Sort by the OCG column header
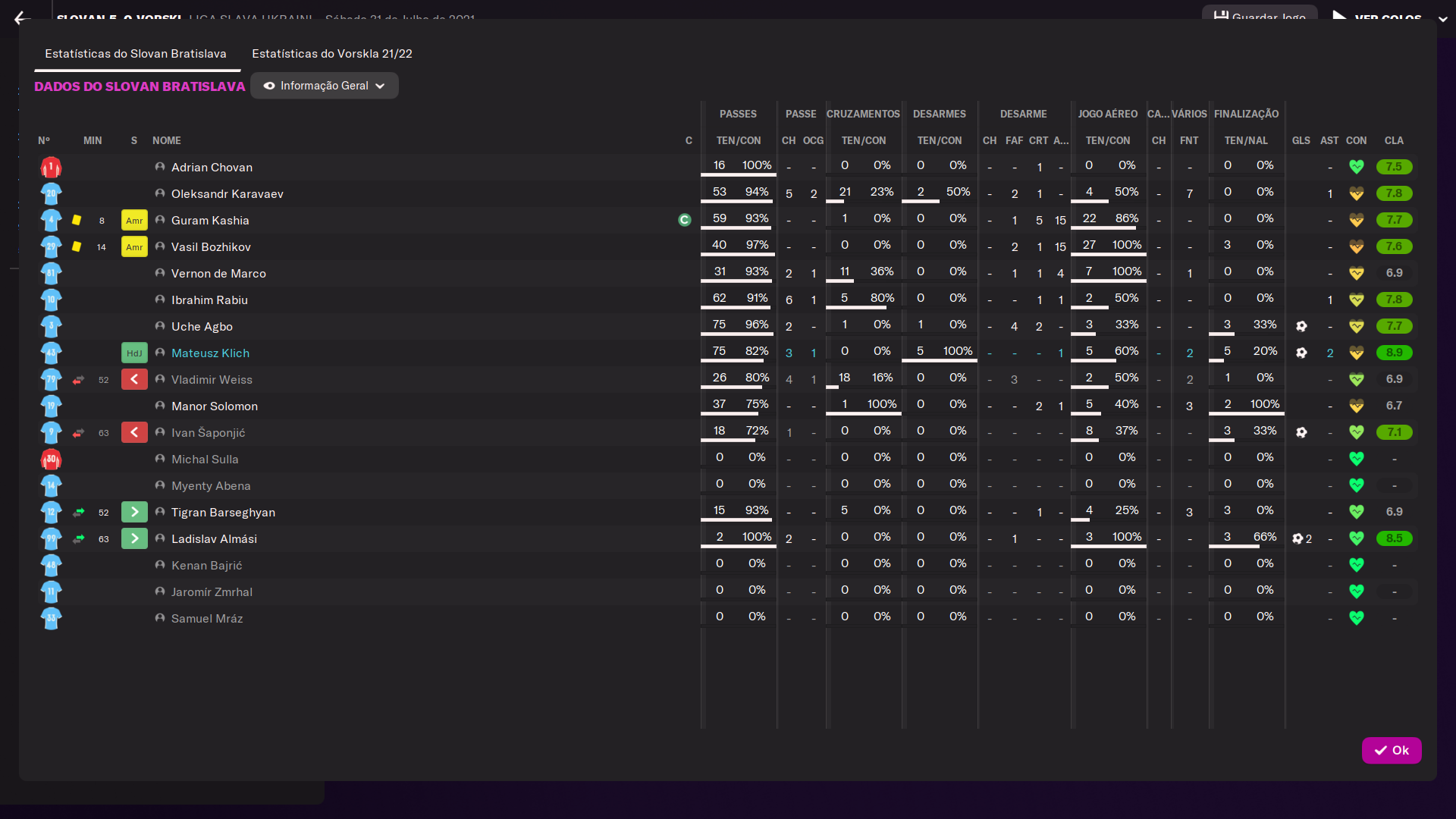Viewport: 1456px width, 819px height. (x=813, y=141)
